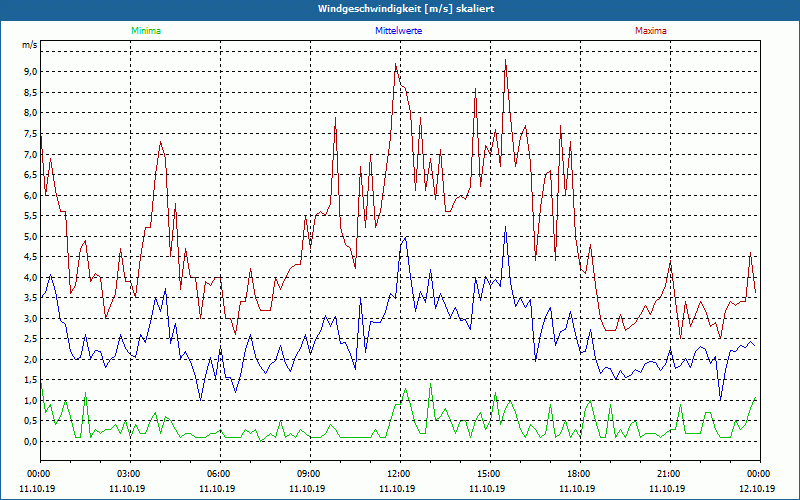Screen dimensions: 800x500
Task: Click the 09:00 time axis label
Action: pos(310,474)
